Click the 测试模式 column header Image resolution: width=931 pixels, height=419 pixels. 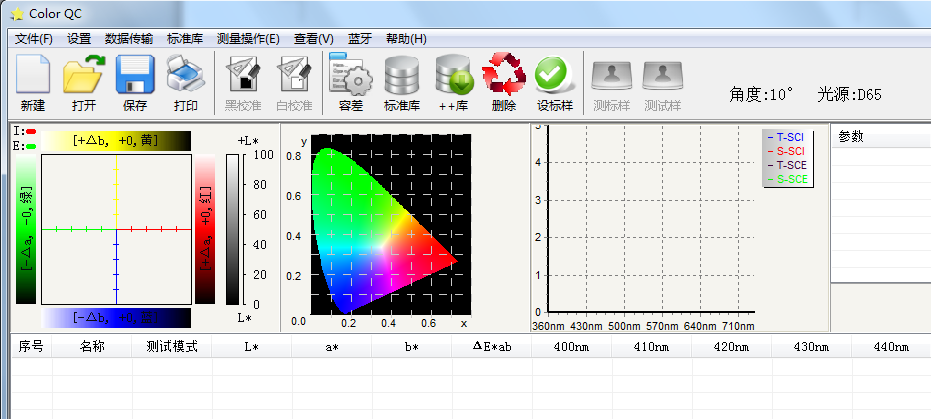(x=172, y=347)
